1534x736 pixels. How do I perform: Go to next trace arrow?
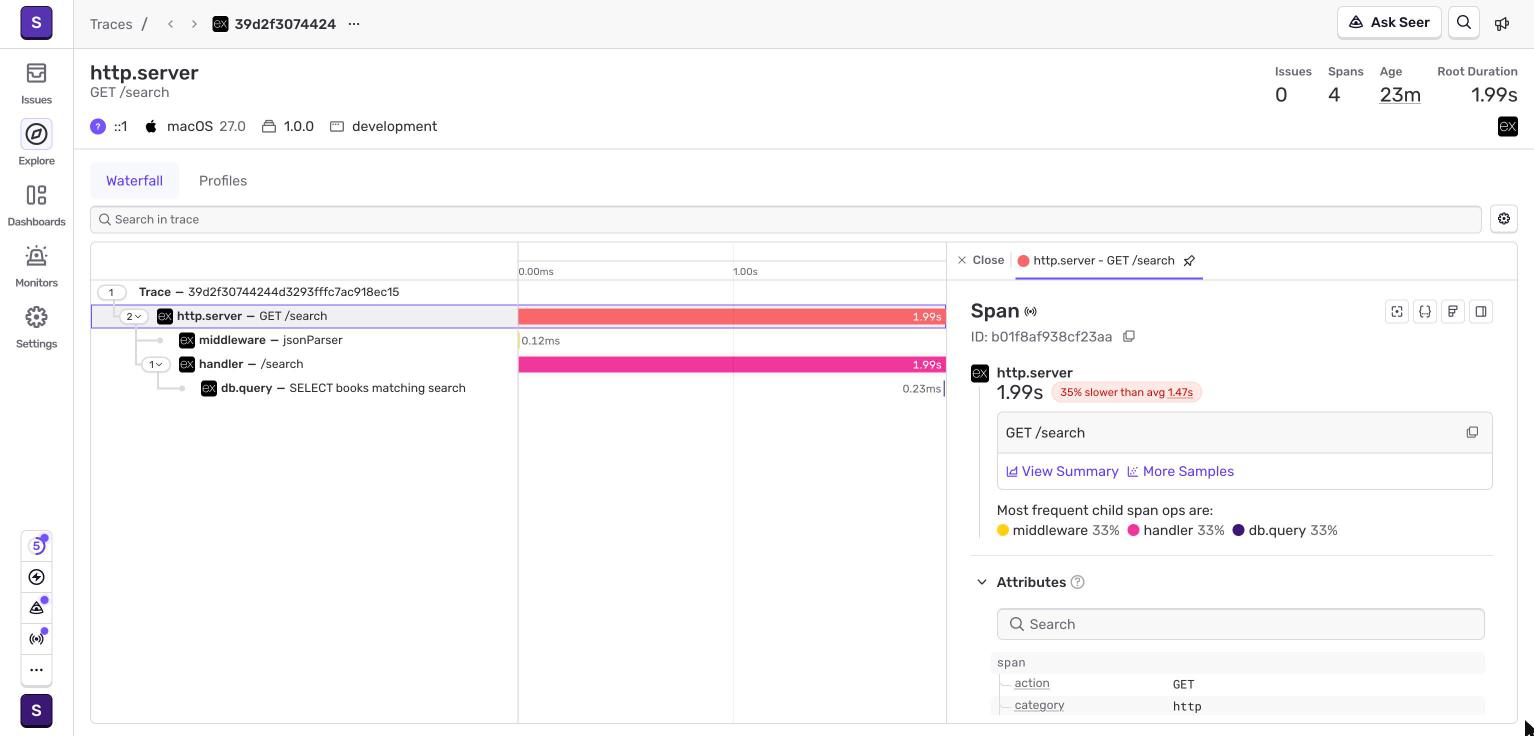point(194,24)
